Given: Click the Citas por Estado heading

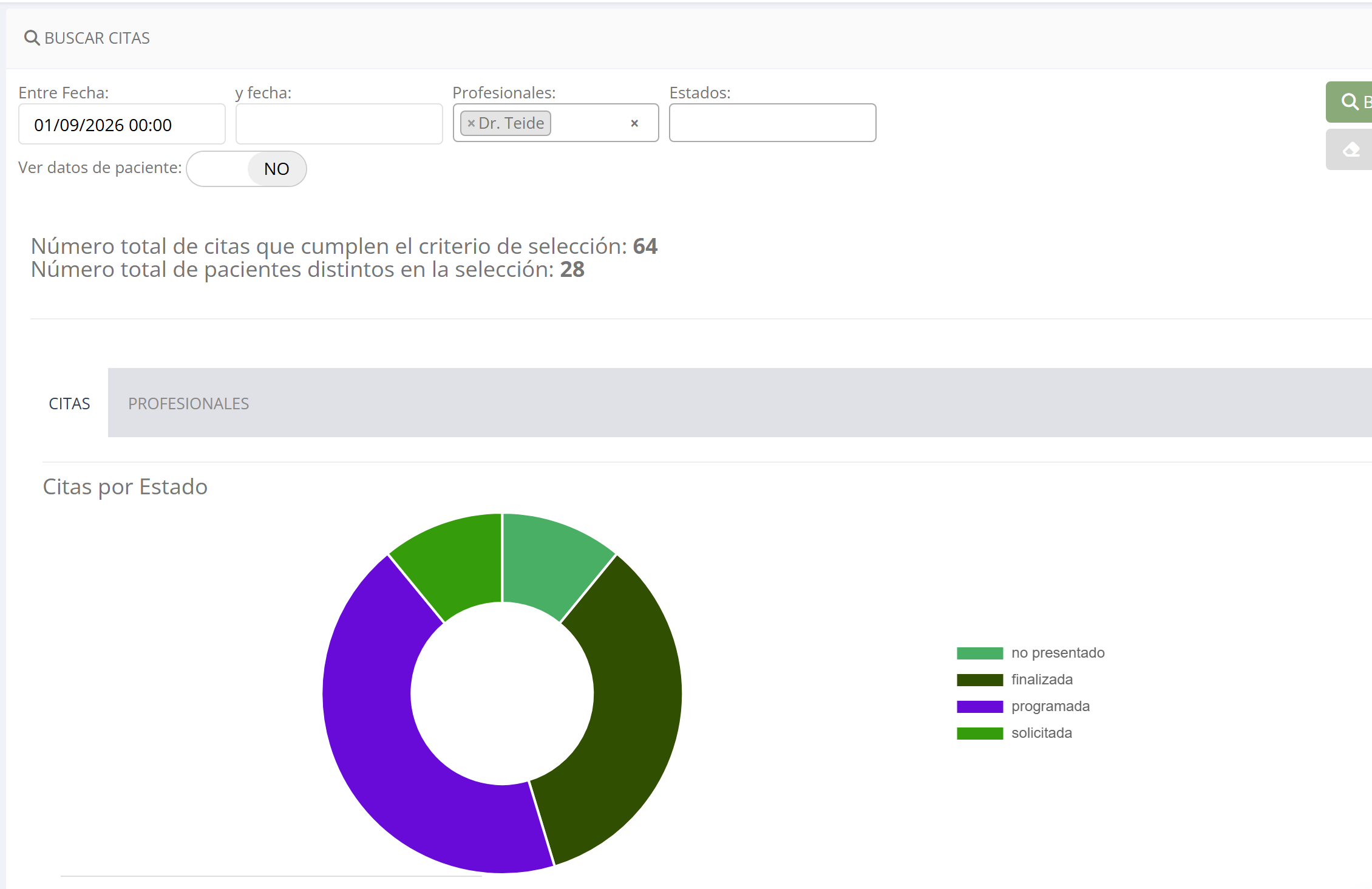Looking at the screenshot, I should point(125,486).
